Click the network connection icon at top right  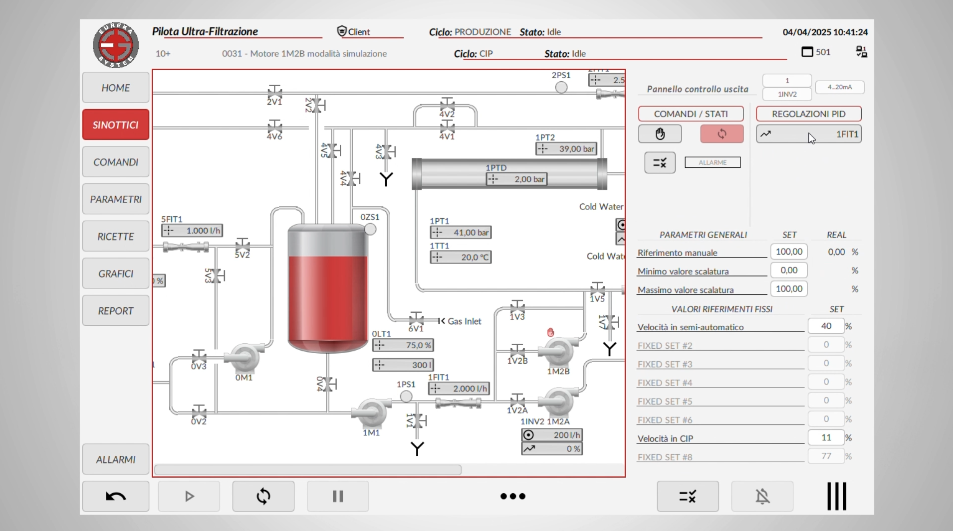coord(860,52)
